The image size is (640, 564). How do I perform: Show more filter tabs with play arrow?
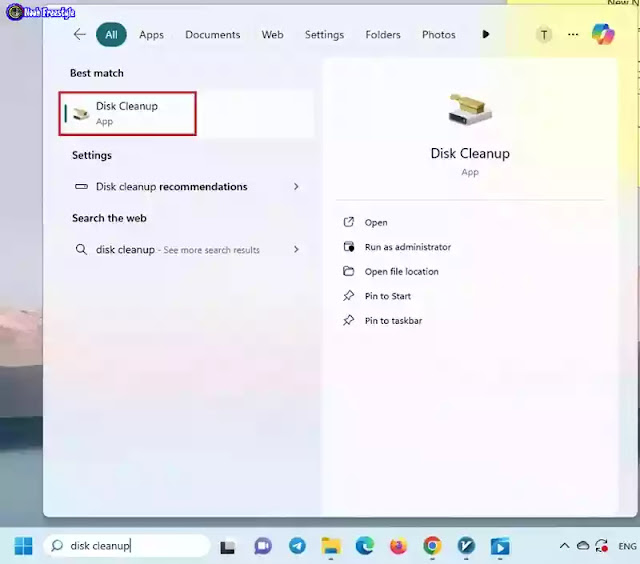(486, 34)
